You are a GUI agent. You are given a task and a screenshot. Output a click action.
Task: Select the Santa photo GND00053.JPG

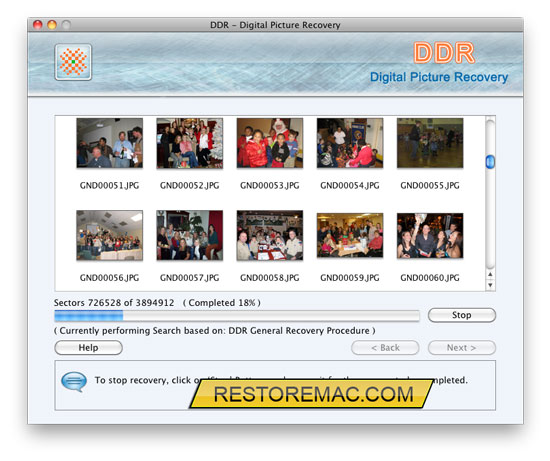[270, 143]
